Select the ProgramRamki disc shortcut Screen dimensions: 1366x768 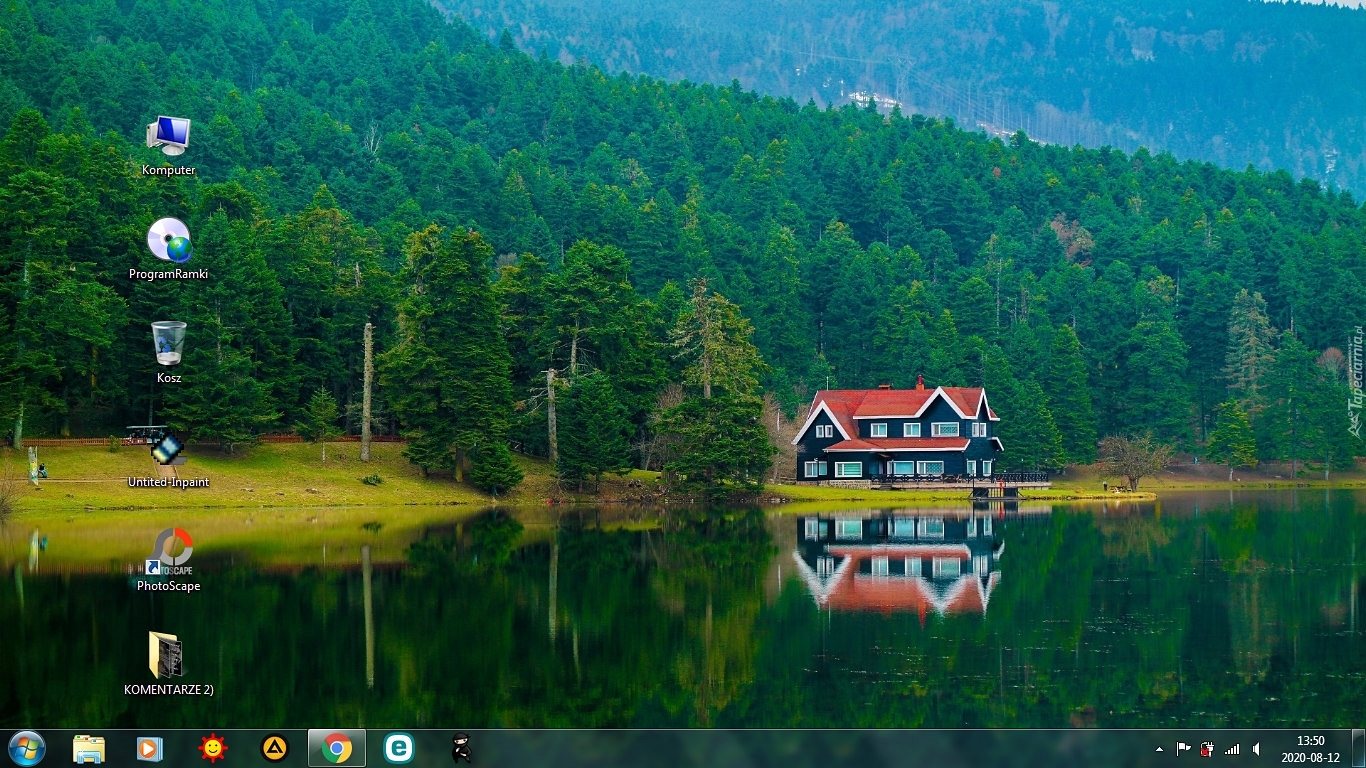pos(168,241)
